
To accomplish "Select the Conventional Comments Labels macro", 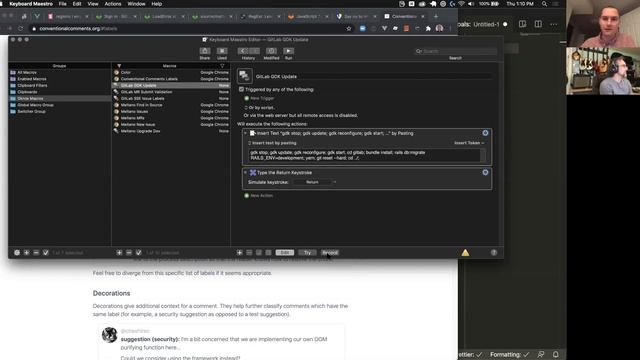I will (x=171, y=79).
